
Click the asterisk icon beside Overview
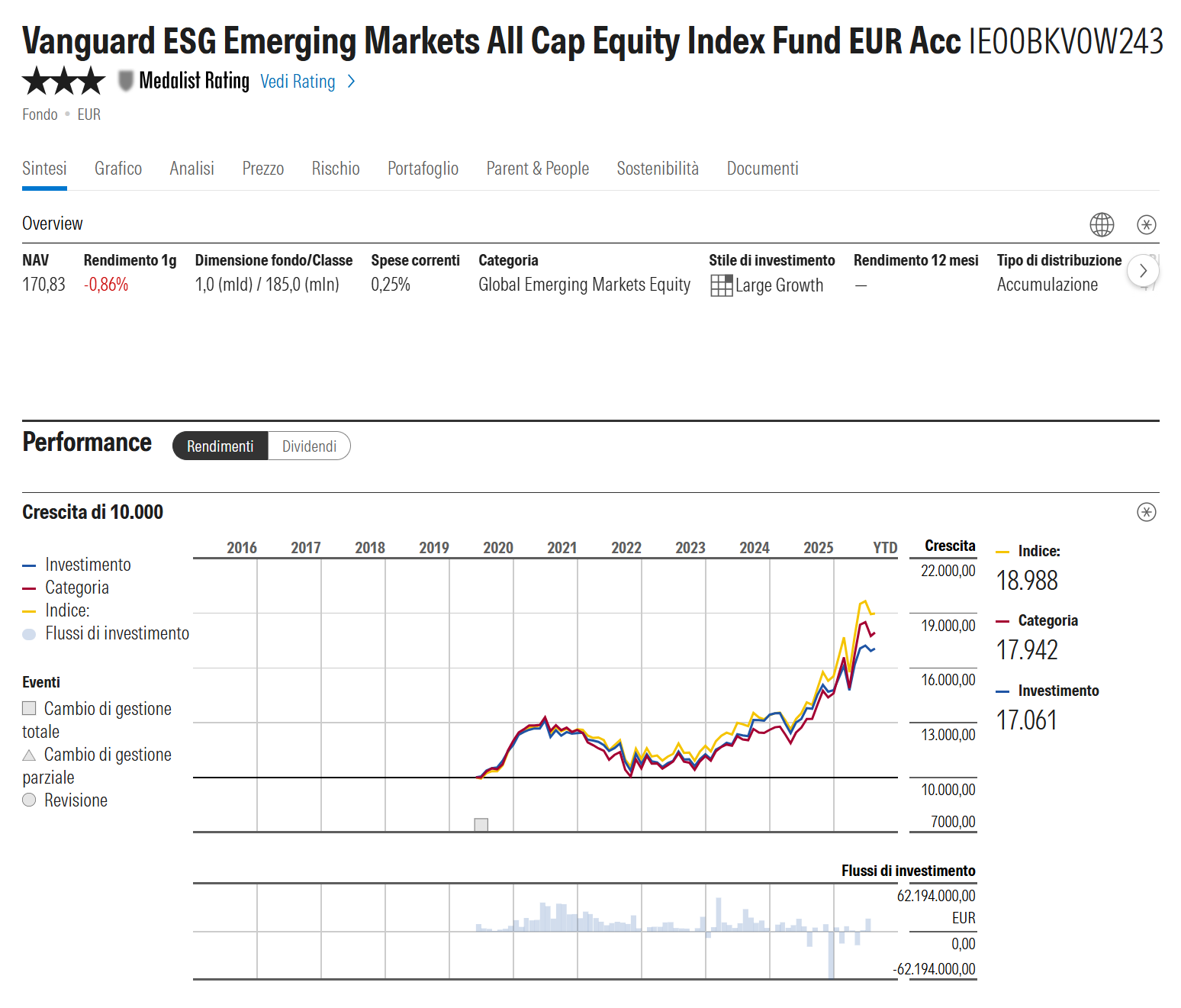pyautogui.click(x=1147, y=224)
